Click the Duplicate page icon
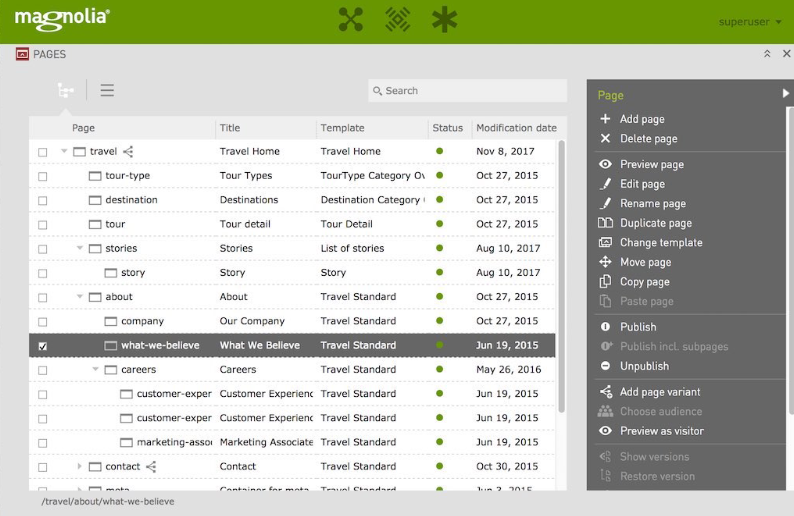This screenshot has height=516, width=794. point(605,223)
